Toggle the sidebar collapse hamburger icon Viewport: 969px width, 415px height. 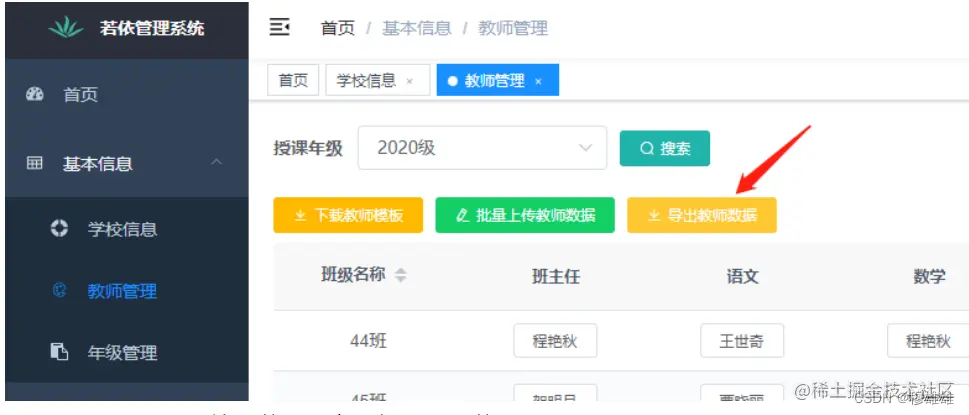tap(279, 28)
